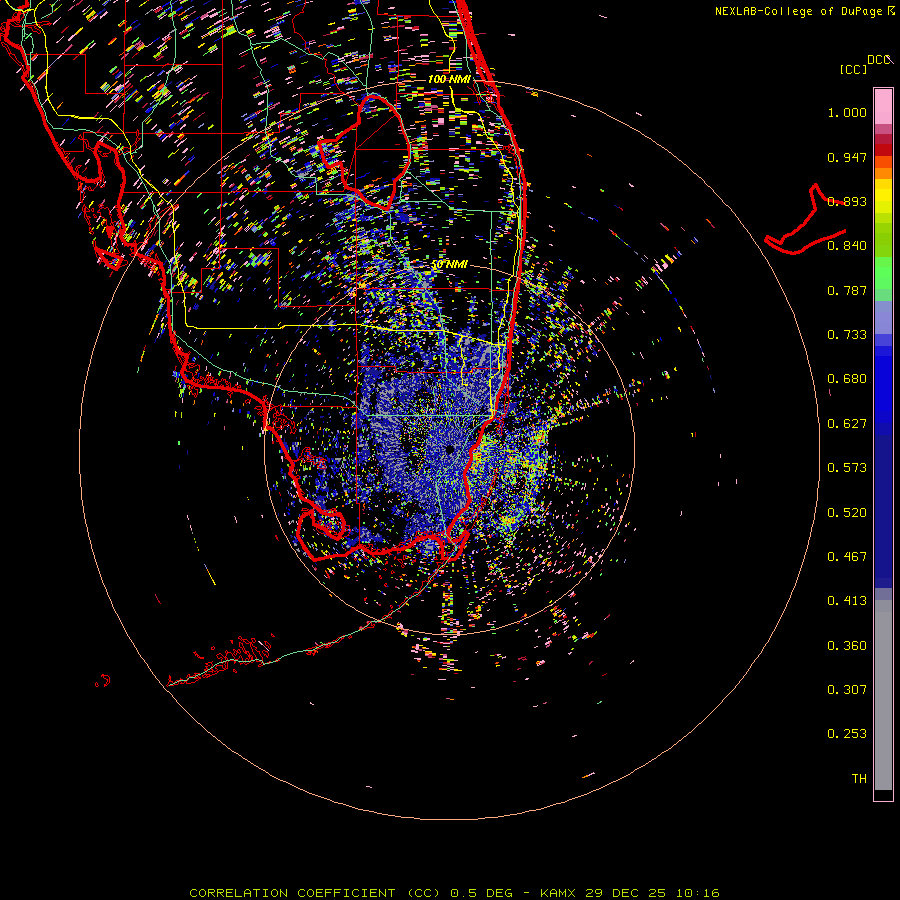Viewport: 900px width, 900px height.
Task: Select the 0.253 scale value
Action: (847, 734)
